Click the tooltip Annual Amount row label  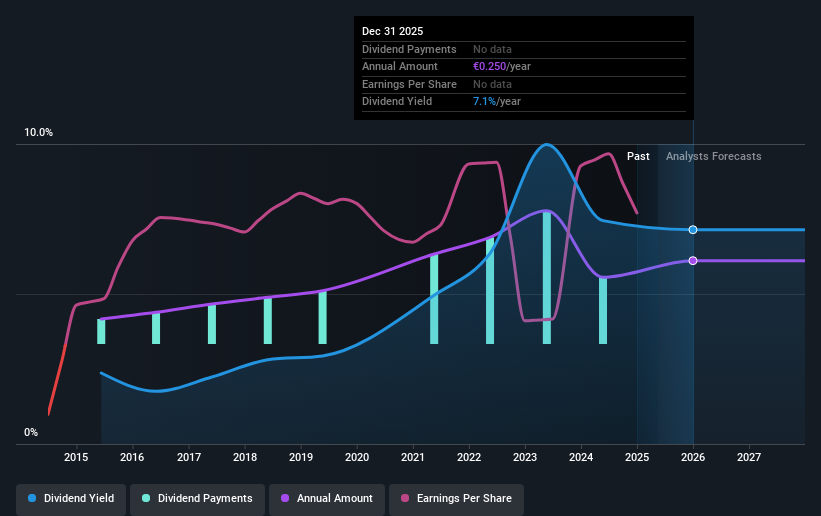point(400,67)
